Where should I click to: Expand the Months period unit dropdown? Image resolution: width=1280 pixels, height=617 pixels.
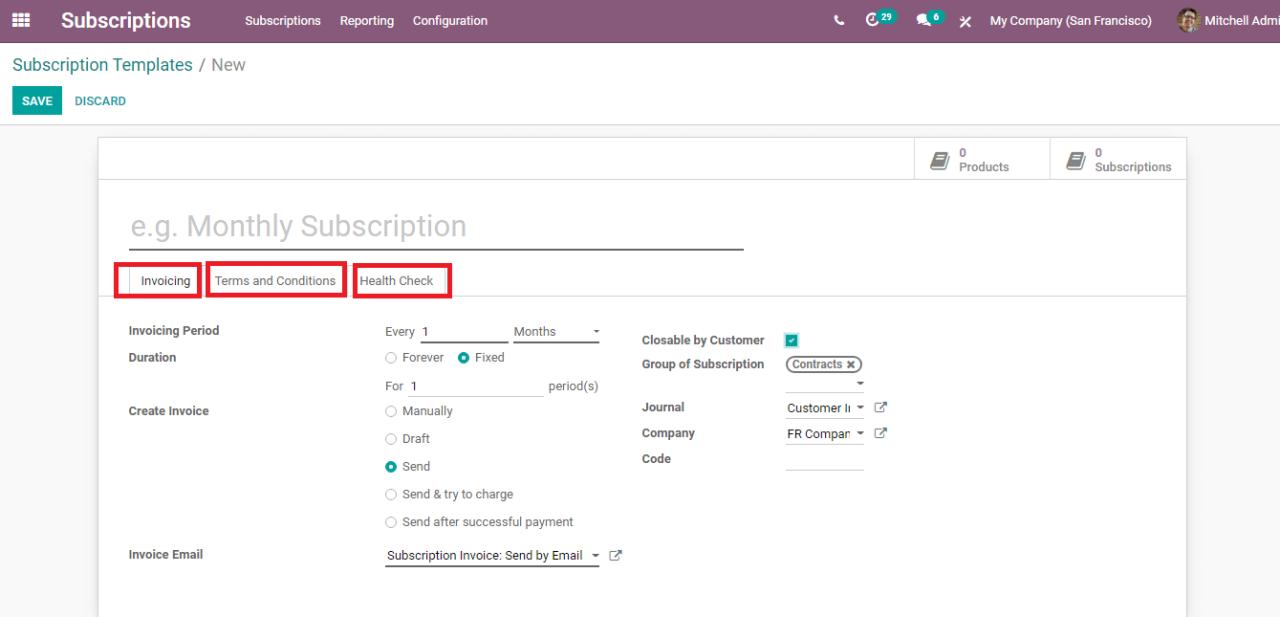tap(556, 332)
